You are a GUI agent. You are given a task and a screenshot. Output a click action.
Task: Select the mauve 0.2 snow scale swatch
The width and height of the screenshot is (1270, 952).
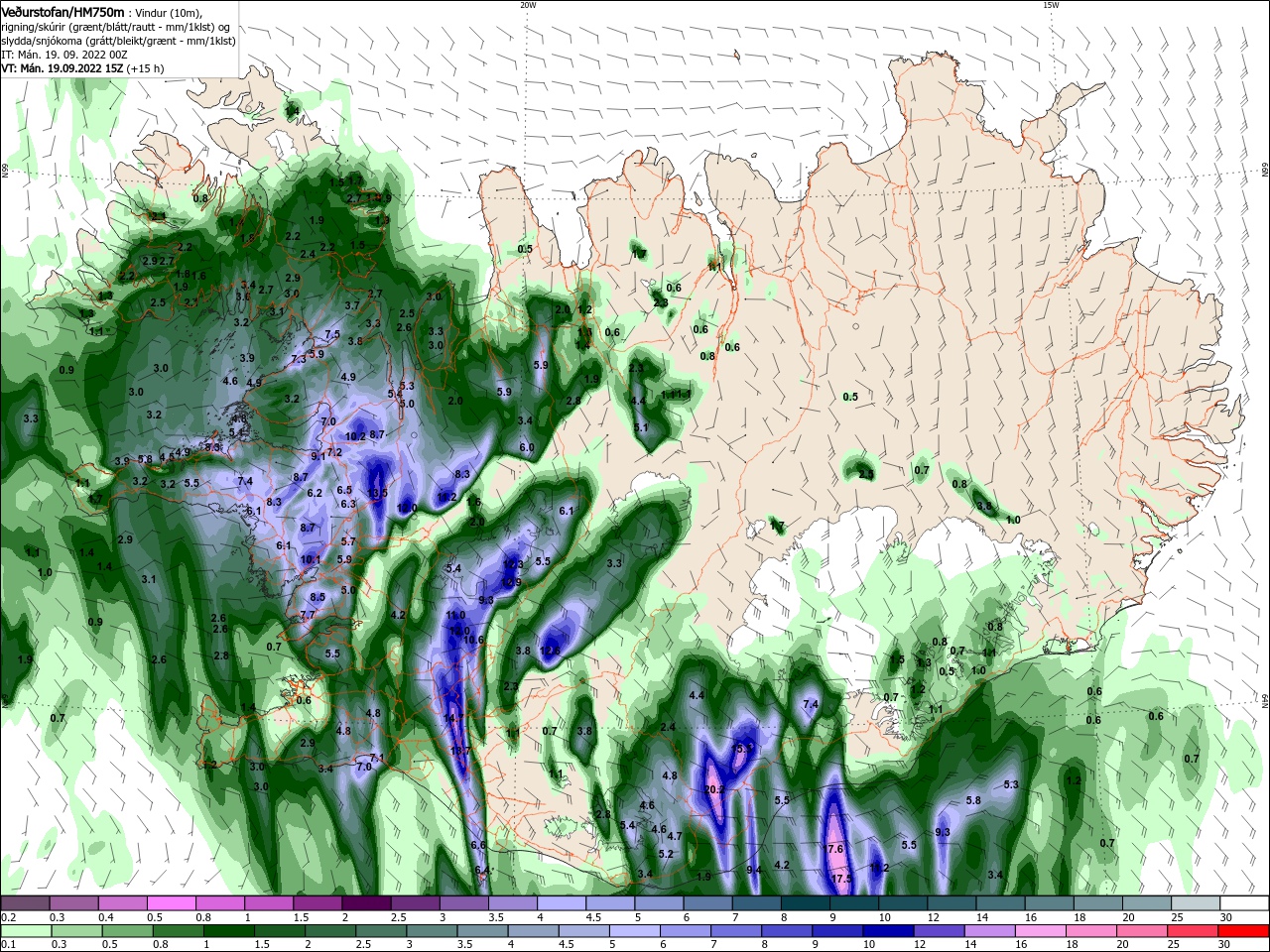26,903
